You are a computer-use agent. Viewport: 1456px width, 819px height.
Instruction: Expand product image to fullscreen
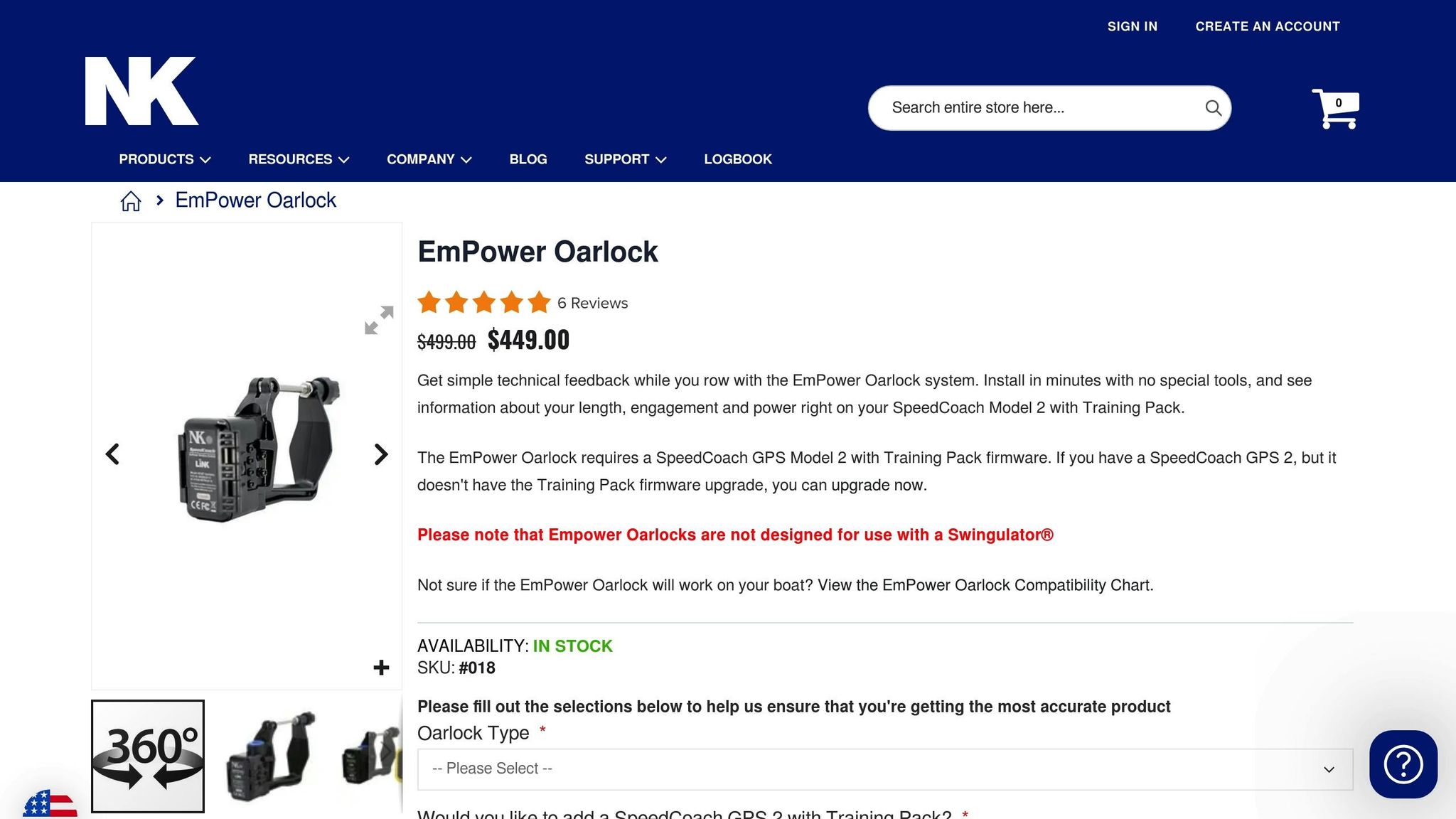(379, 321)
